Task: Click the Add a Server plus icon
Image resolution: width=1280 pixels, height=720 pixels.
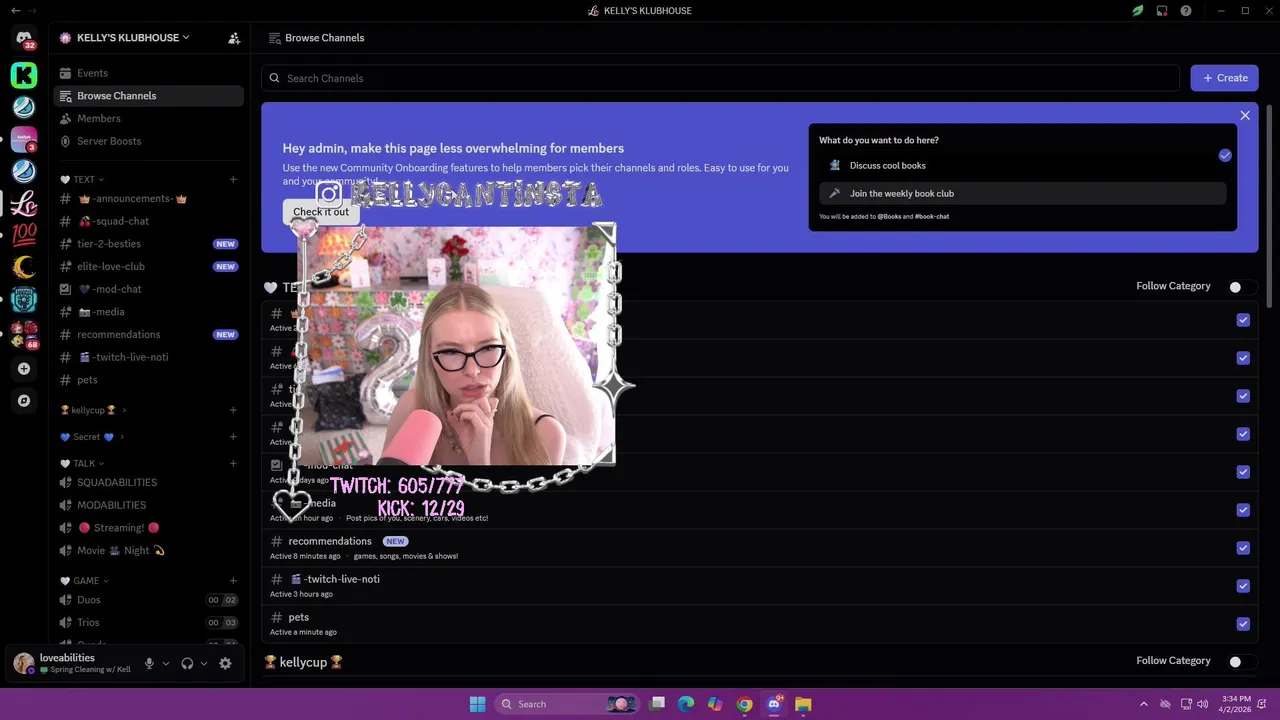Action: (24, 369)
